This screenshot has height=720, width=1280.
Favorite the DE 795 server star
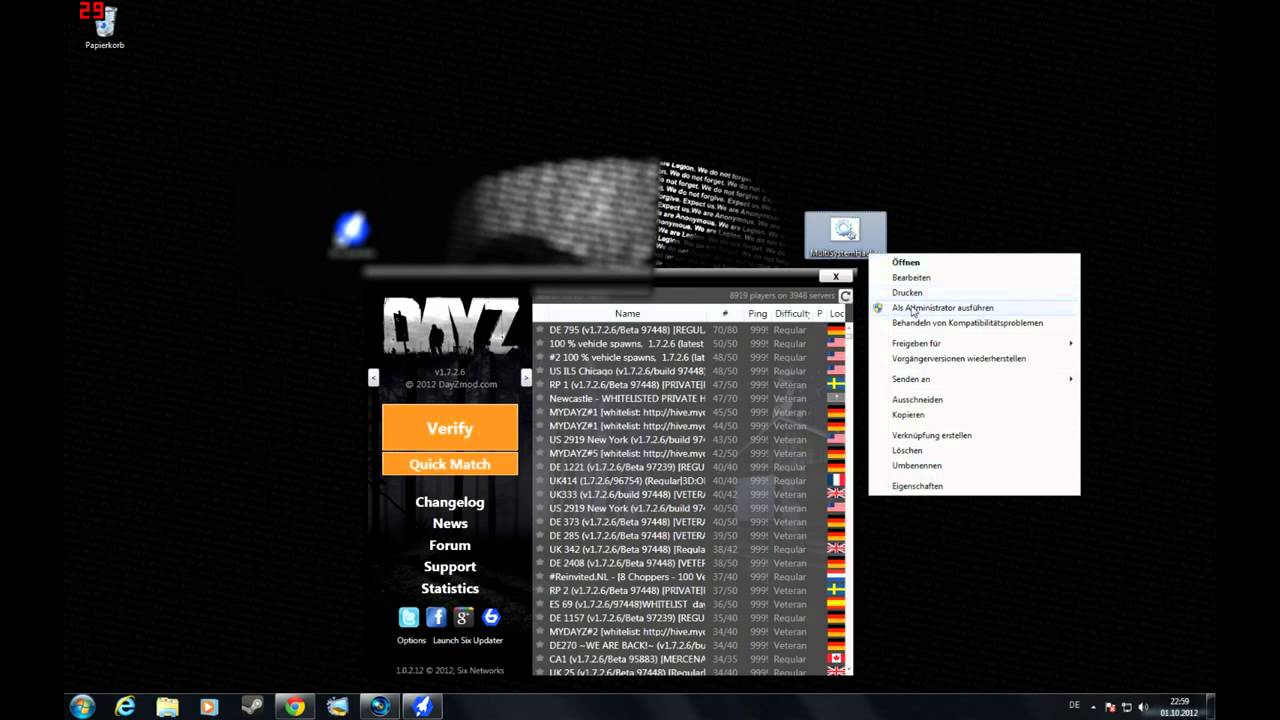[x=540, y=330]
